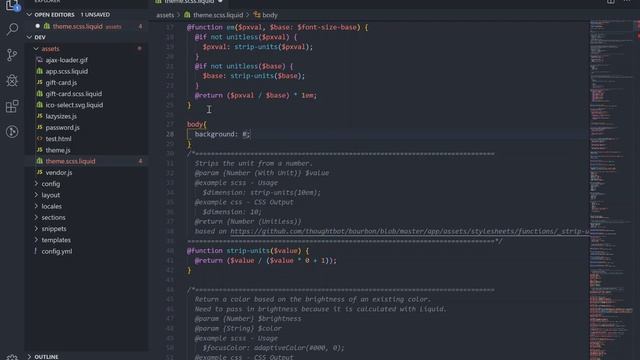640x360 pixels.
Task: Expand the locales folder
Action: pyautogui.click(x=36, y=206)
